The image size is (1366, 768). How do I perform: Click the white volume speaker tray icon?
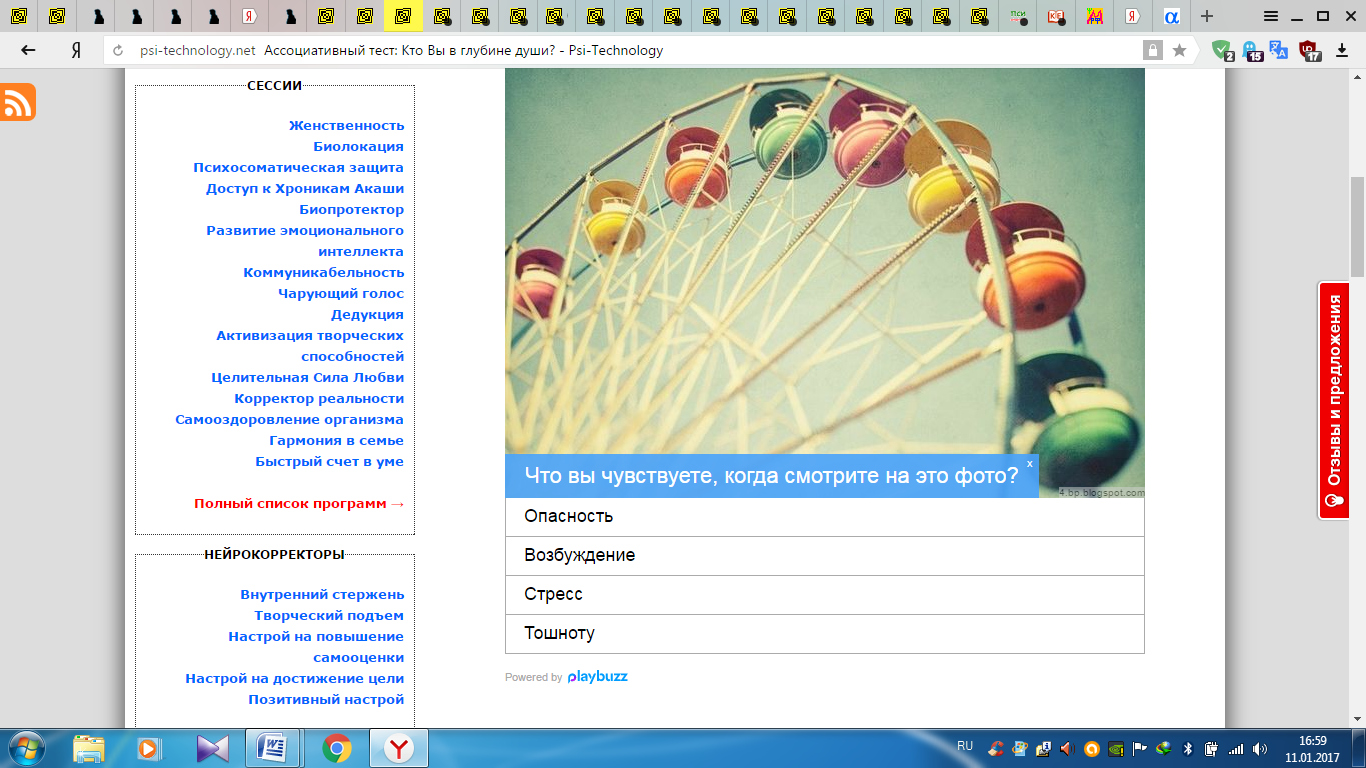1260,748
